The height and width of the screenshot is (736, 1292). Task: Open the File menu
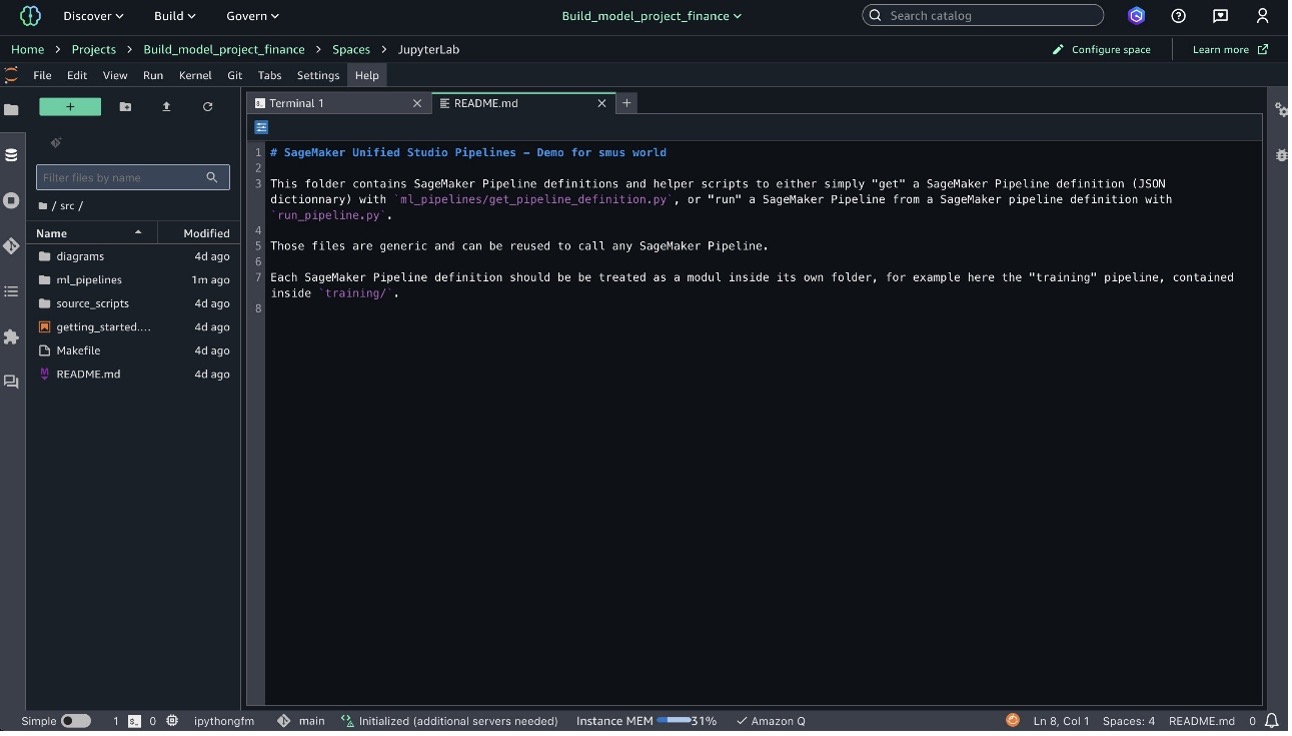pyautogui.click(x=42, y=75)
